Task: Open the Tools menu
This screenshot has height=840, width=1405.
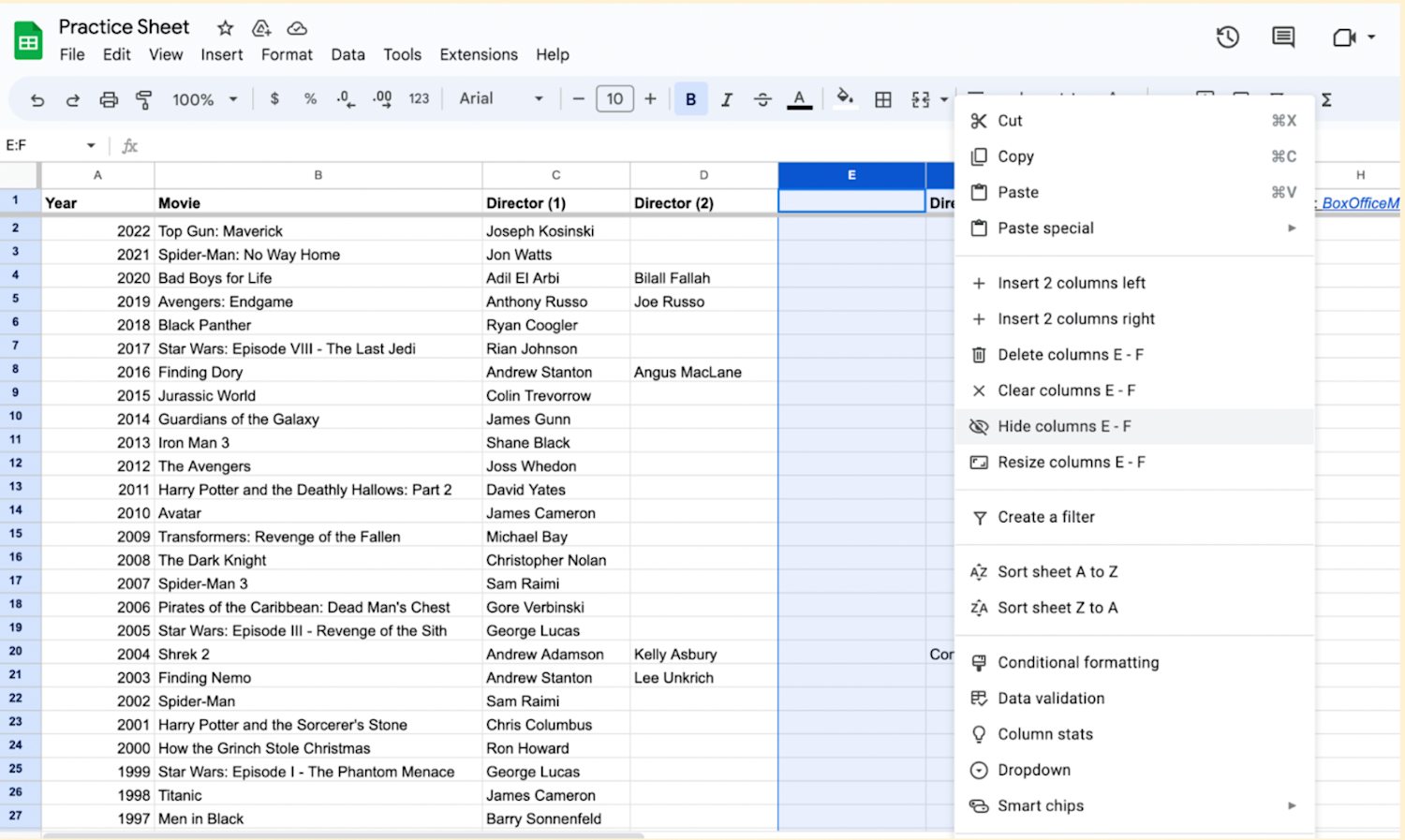Action: coord(402,54)
